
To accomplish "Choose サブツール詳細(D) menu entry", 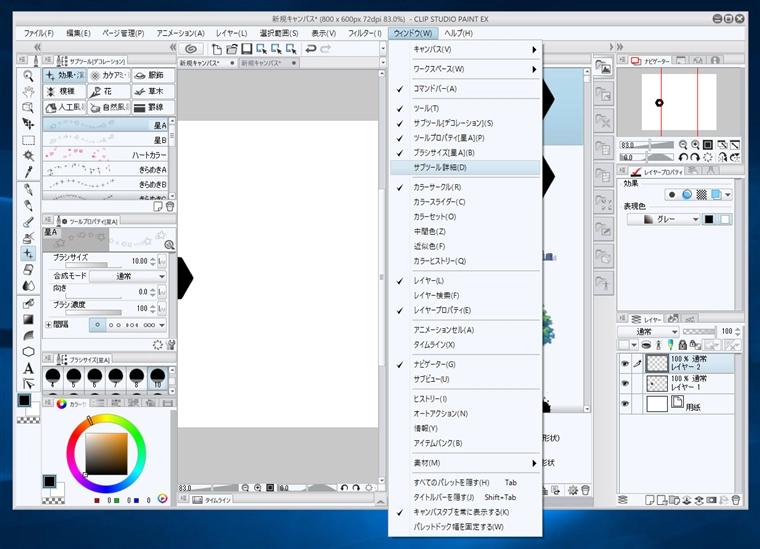I will (x=465, y=168).
